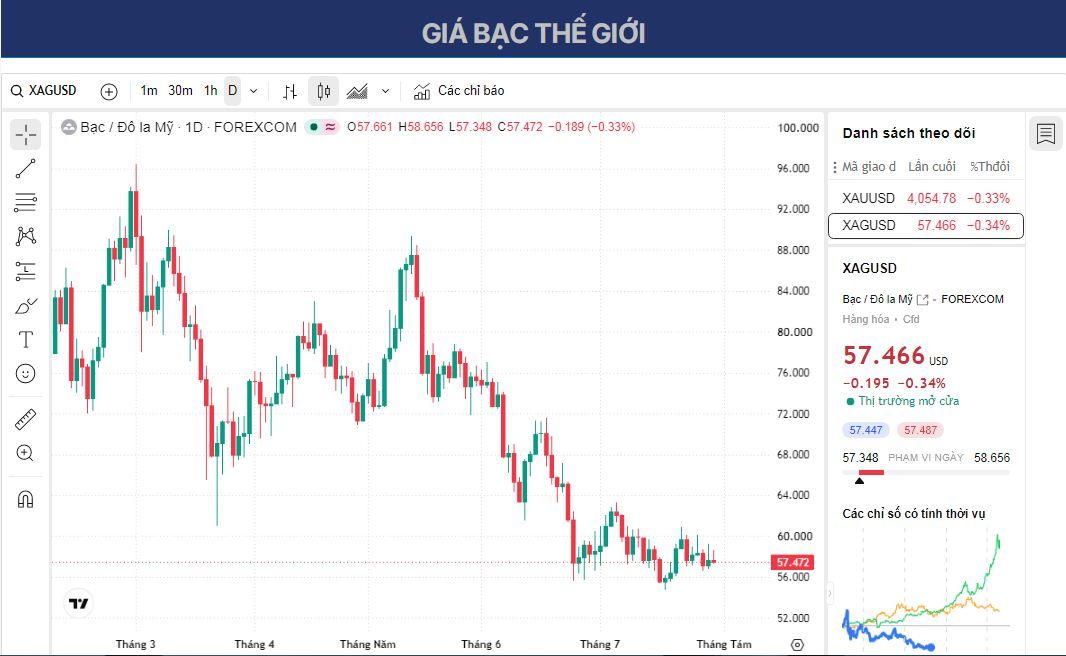
Task: Collapse the right panel with side arrow
Action: [829, 593]
